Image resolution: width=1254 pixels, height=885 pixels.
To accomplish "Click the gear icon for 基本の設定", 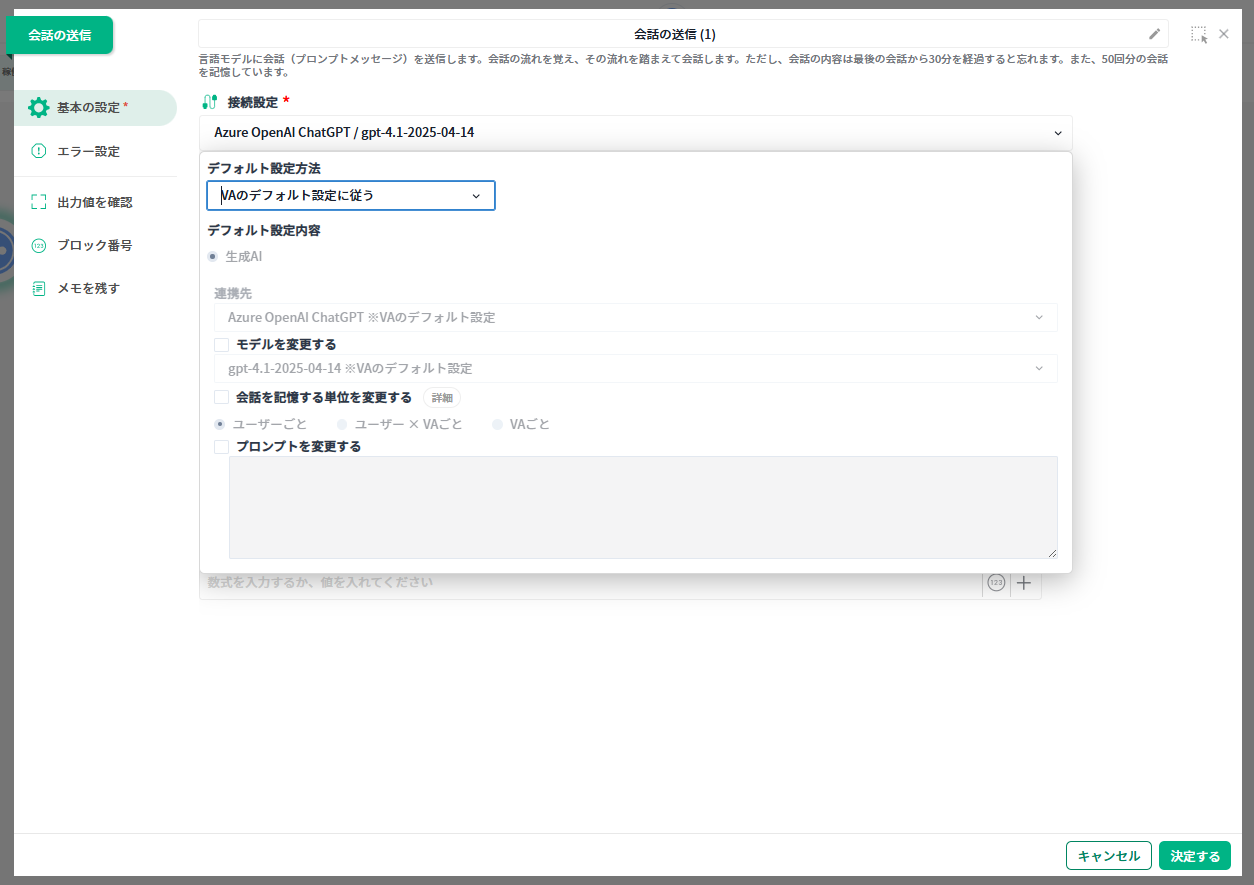I will 38,108.
